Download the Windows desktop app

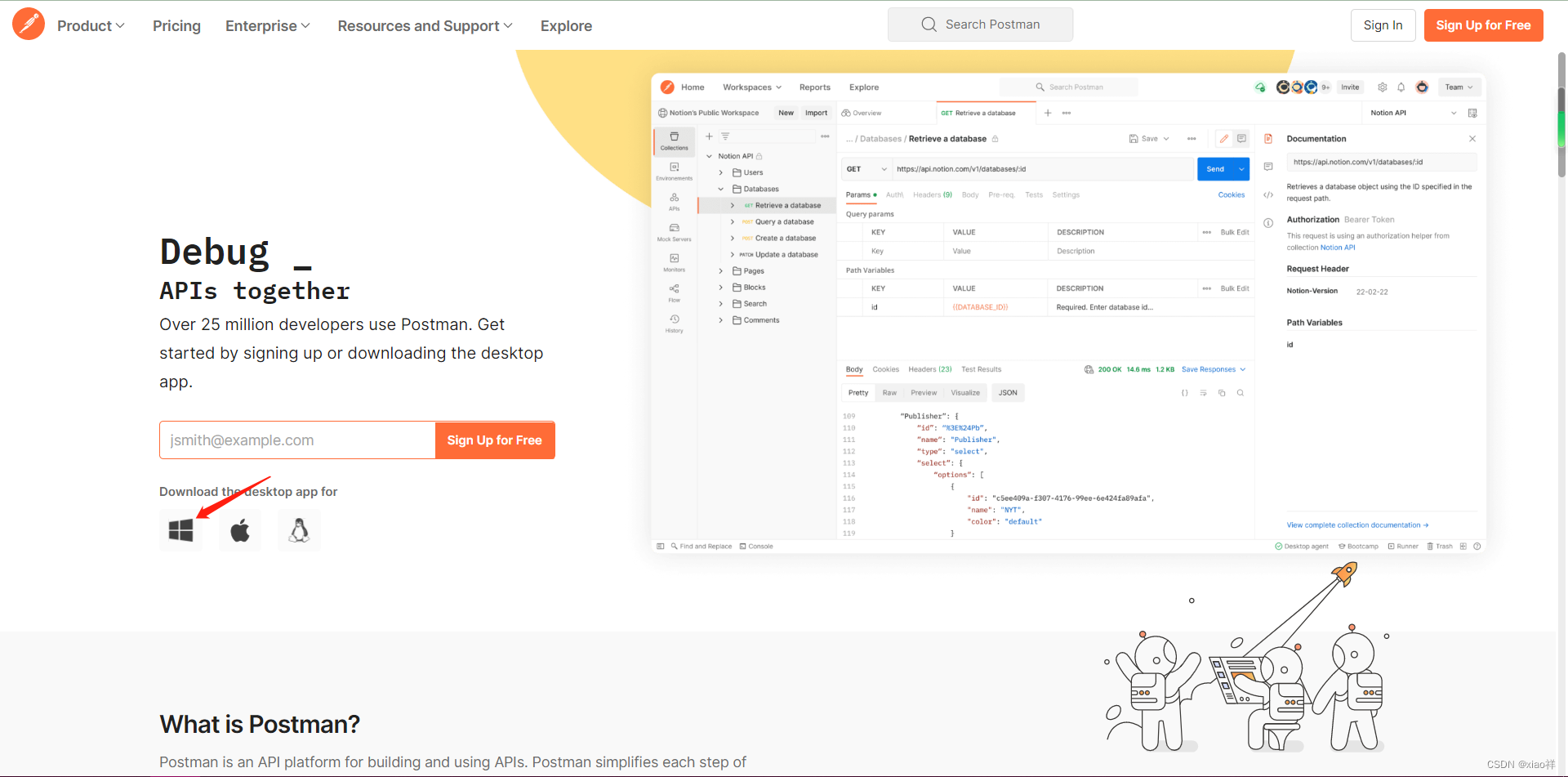[x=180, y=530]
